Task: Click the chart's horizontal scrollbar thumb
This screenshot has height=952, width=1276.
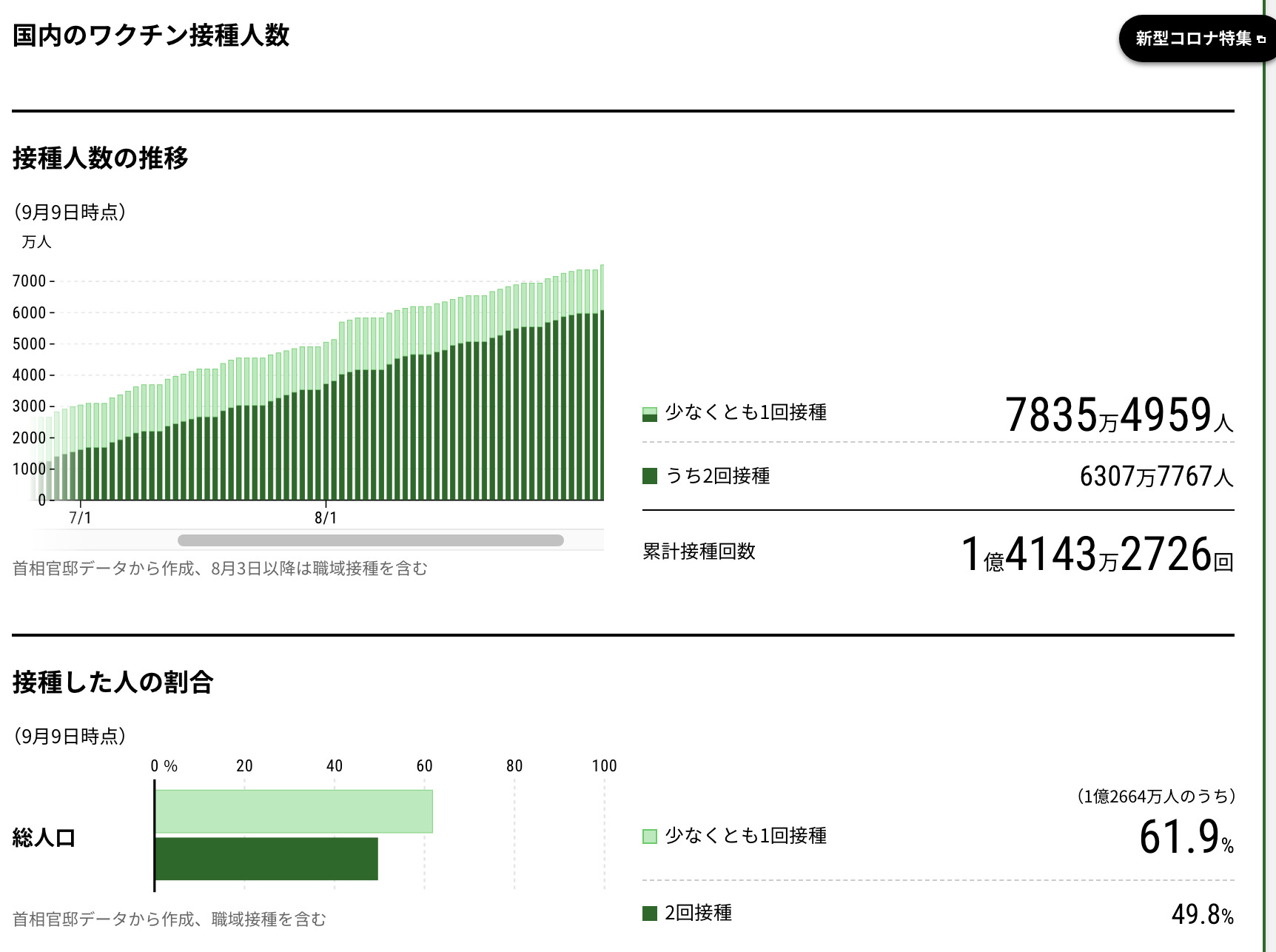Action: click(371, 540)
